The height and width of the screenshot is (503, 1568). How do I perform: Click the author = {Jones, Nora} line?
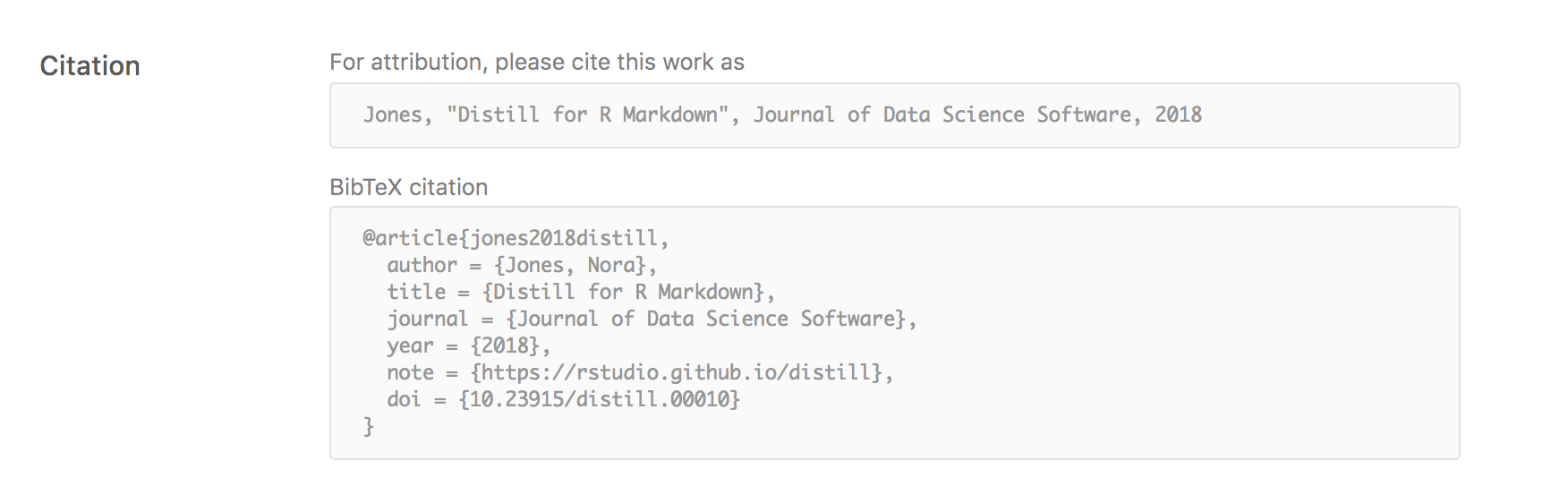coord(521,265)
